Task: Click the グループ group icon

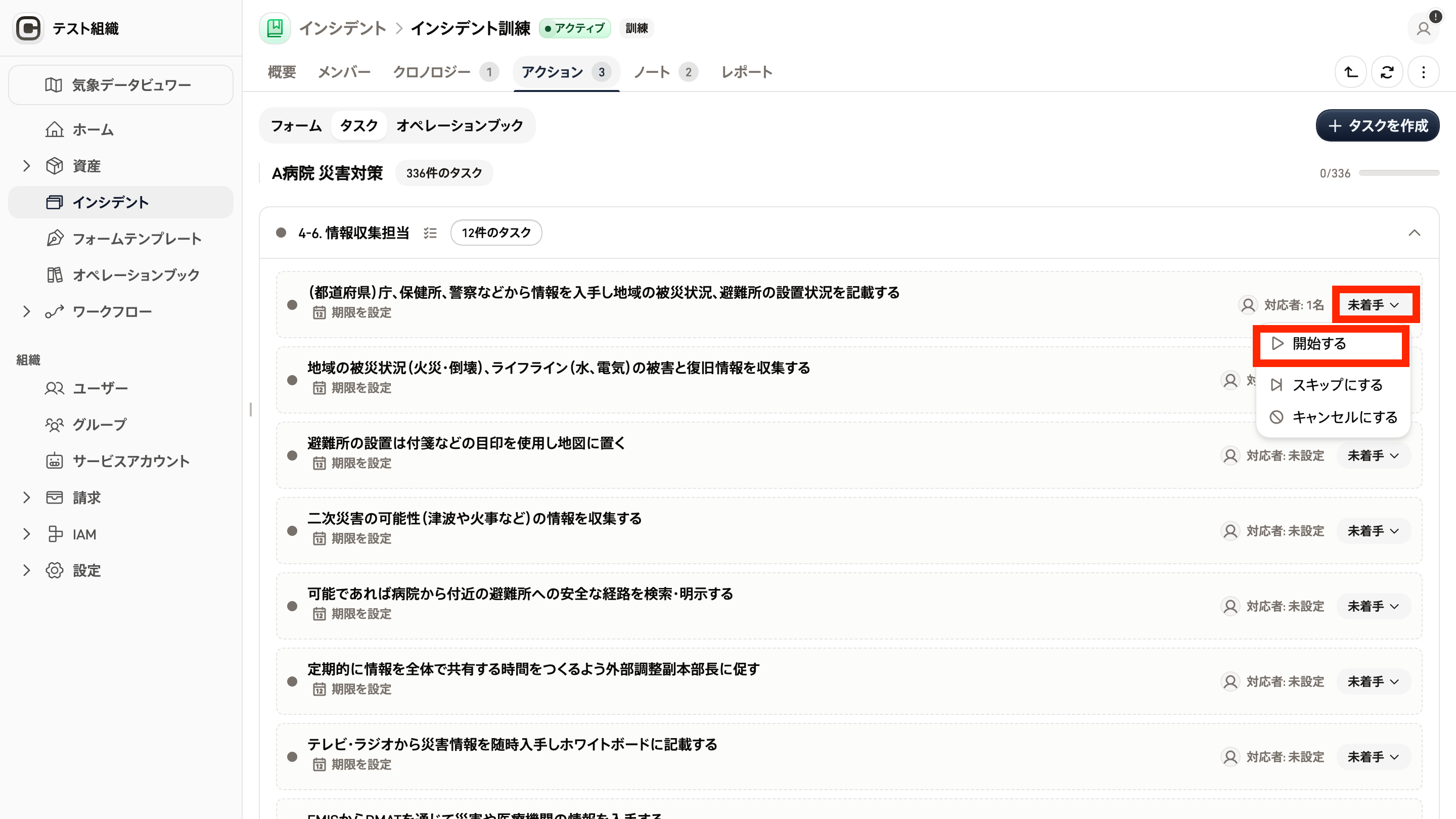Action: pyautogui.click(x=54, y=425)
